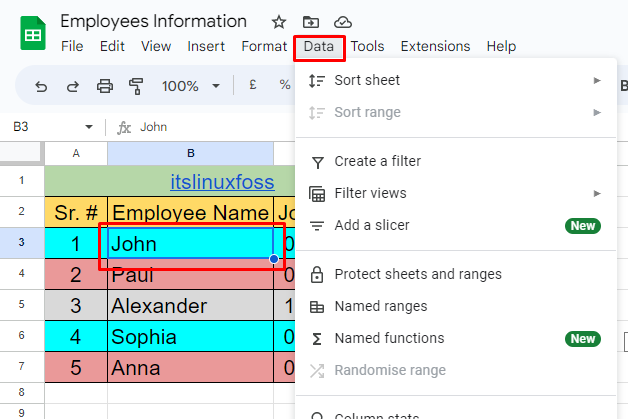628x419 pixels.
Task: Open the Format menu
Action: (264, 46)
